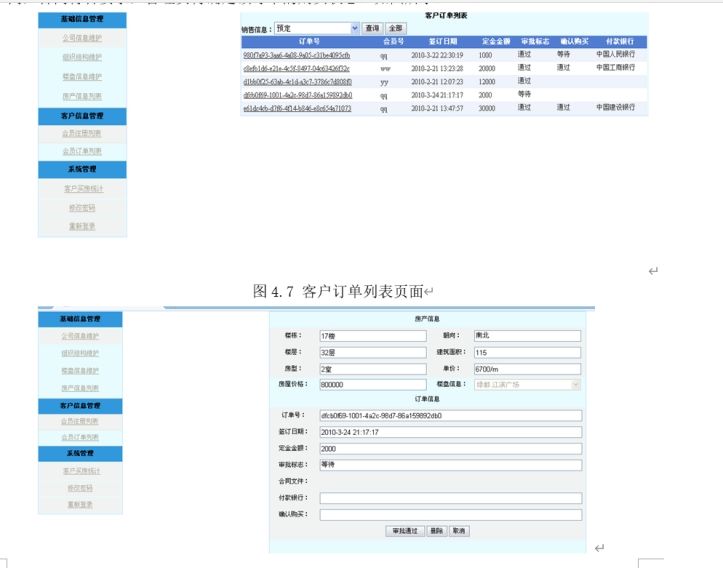This screenshot has width=723, height=568.
Task: Click 系统管理 header in order-detail page sidebar
Action: [80, 453]
